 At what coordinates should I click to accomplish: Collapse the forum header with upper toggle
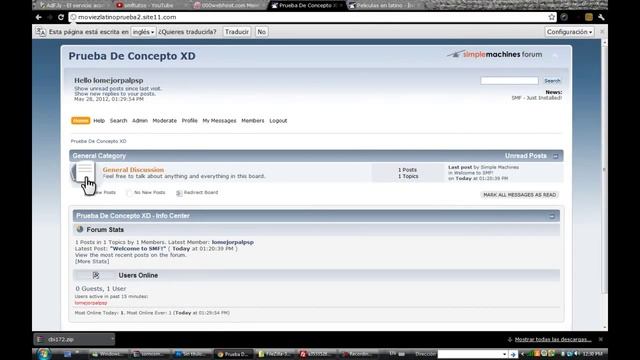pos(555,55)
